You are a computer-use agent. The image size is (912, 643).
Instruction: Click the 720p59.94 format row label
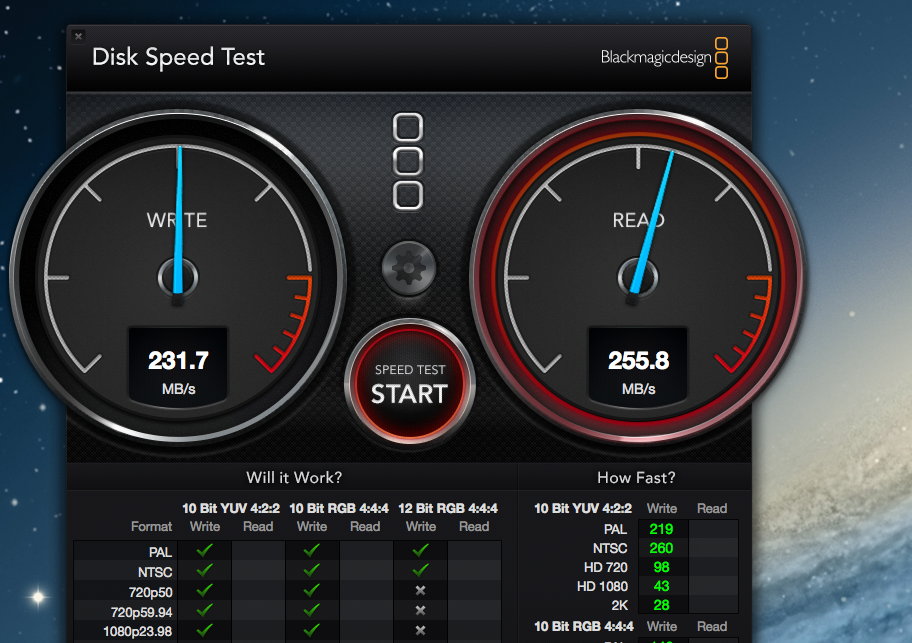click(141, 612)
